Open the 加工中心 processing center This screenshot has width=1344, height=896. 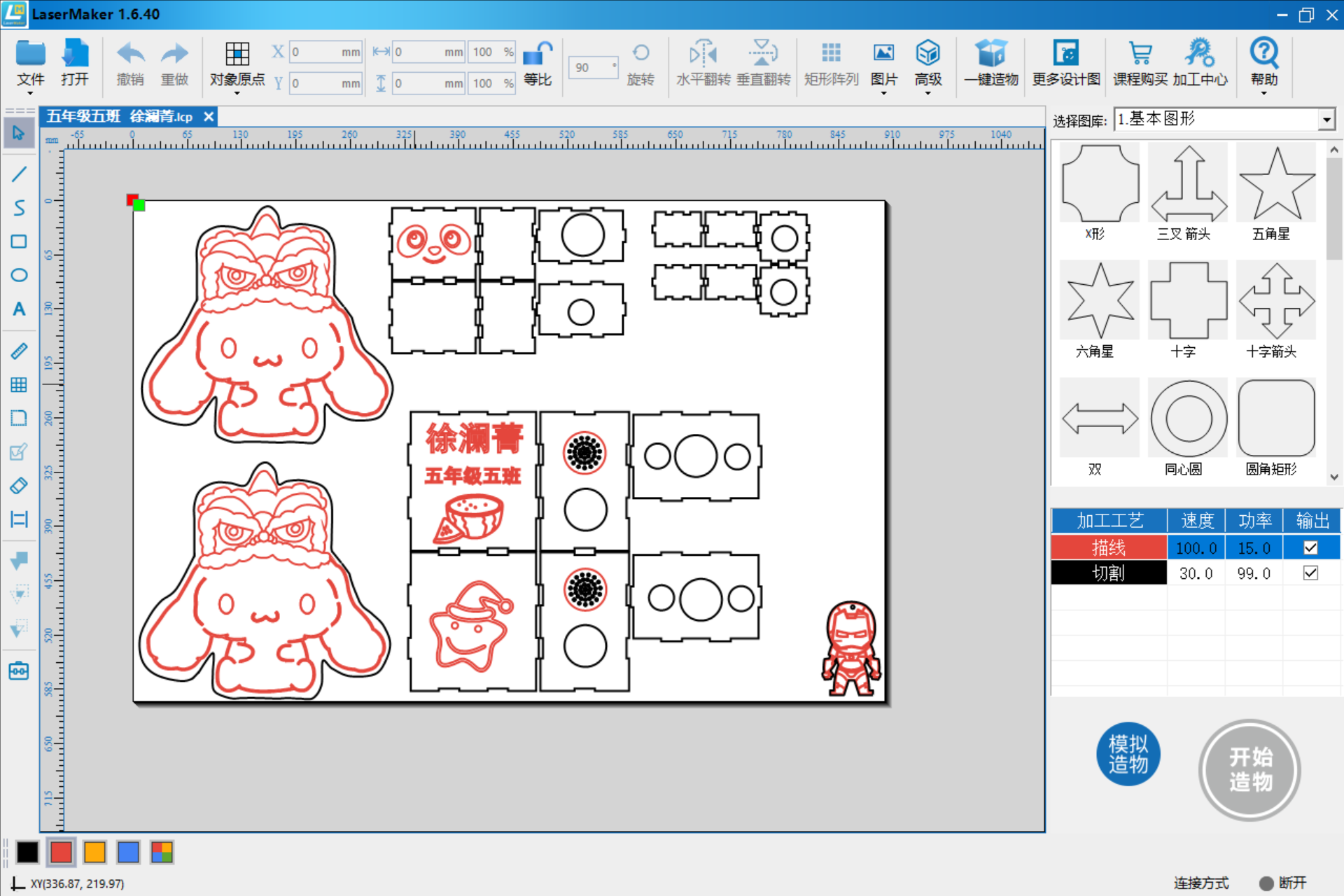click(1200, 53)
